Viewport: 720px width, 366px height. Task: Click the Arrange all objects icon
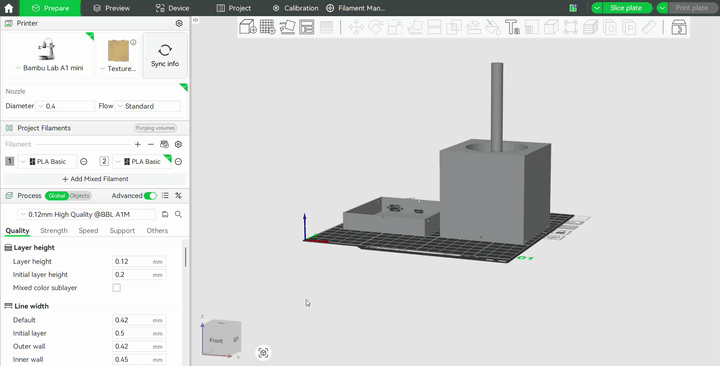(306, 27)
